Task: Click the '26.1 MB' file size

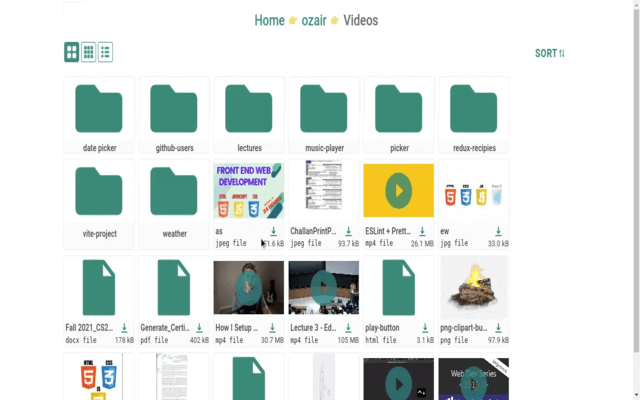Action: pyautogui.click(x=422, y=244)
